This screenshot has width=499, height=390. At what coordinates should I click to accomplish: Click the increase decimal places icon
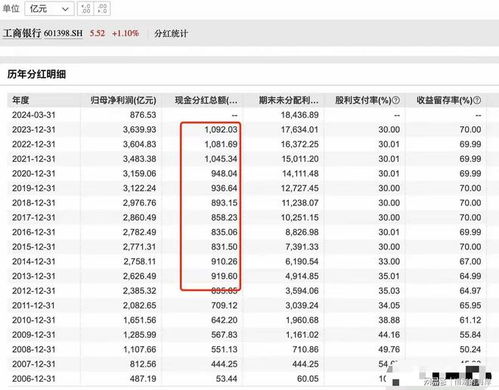(x=86, y=9)
